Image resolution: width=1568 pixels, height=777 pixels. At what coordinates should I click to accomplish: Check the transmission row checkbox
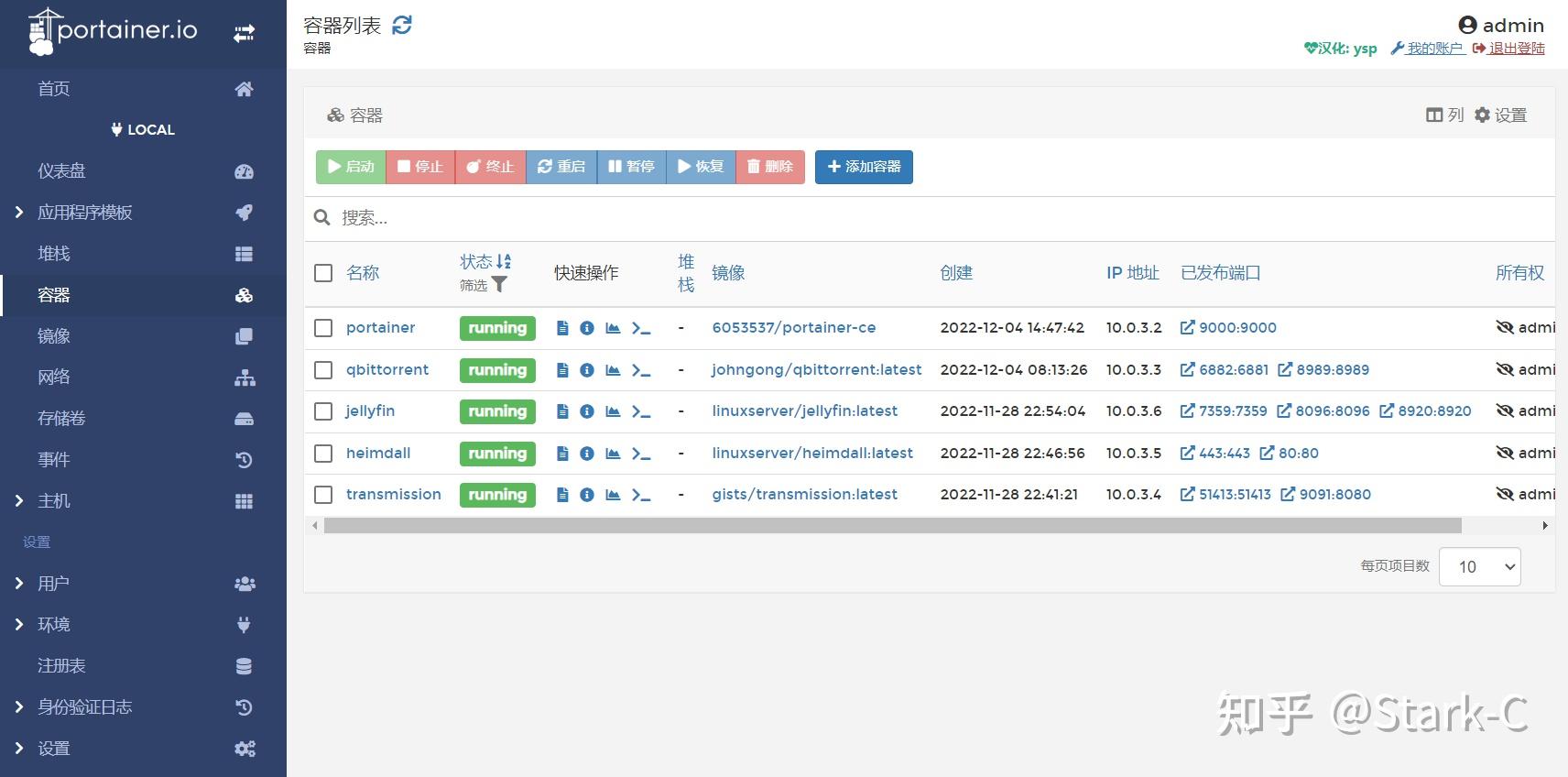coord(323,495)
